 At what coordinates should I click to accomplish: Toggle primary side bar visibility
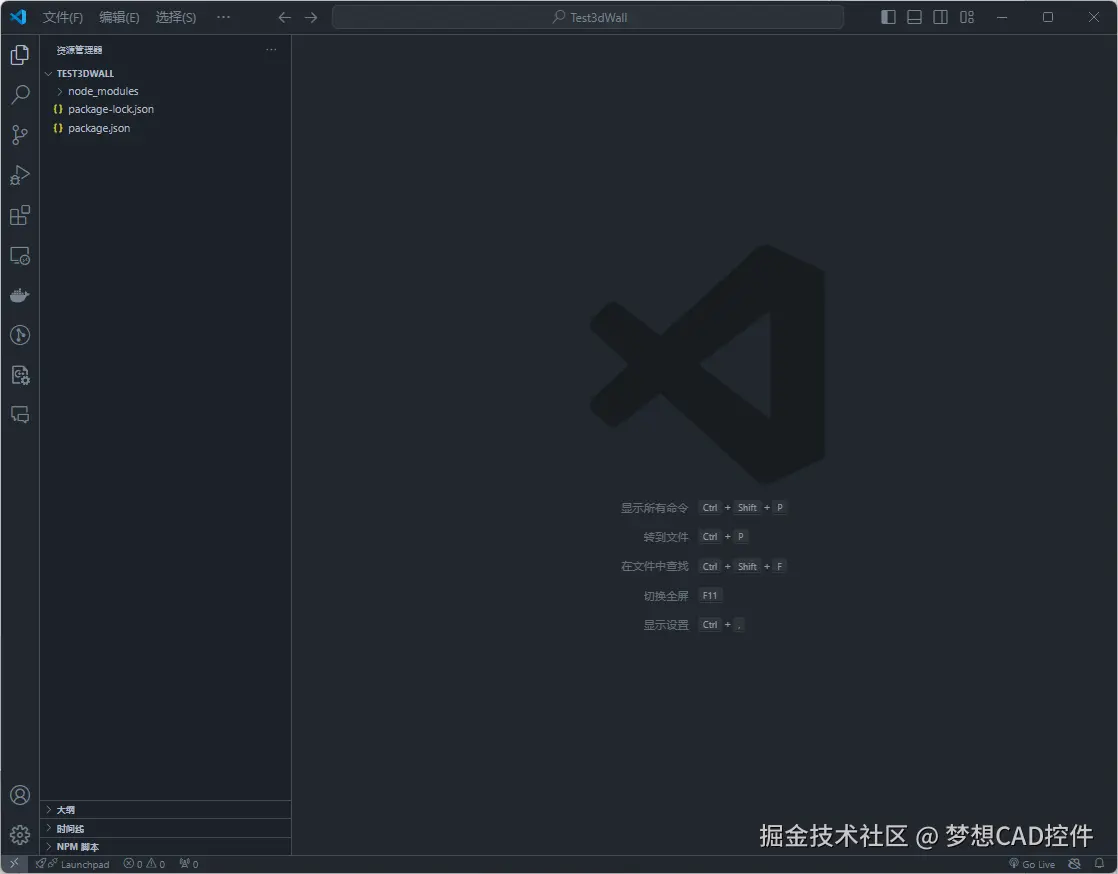click(888, 17)
